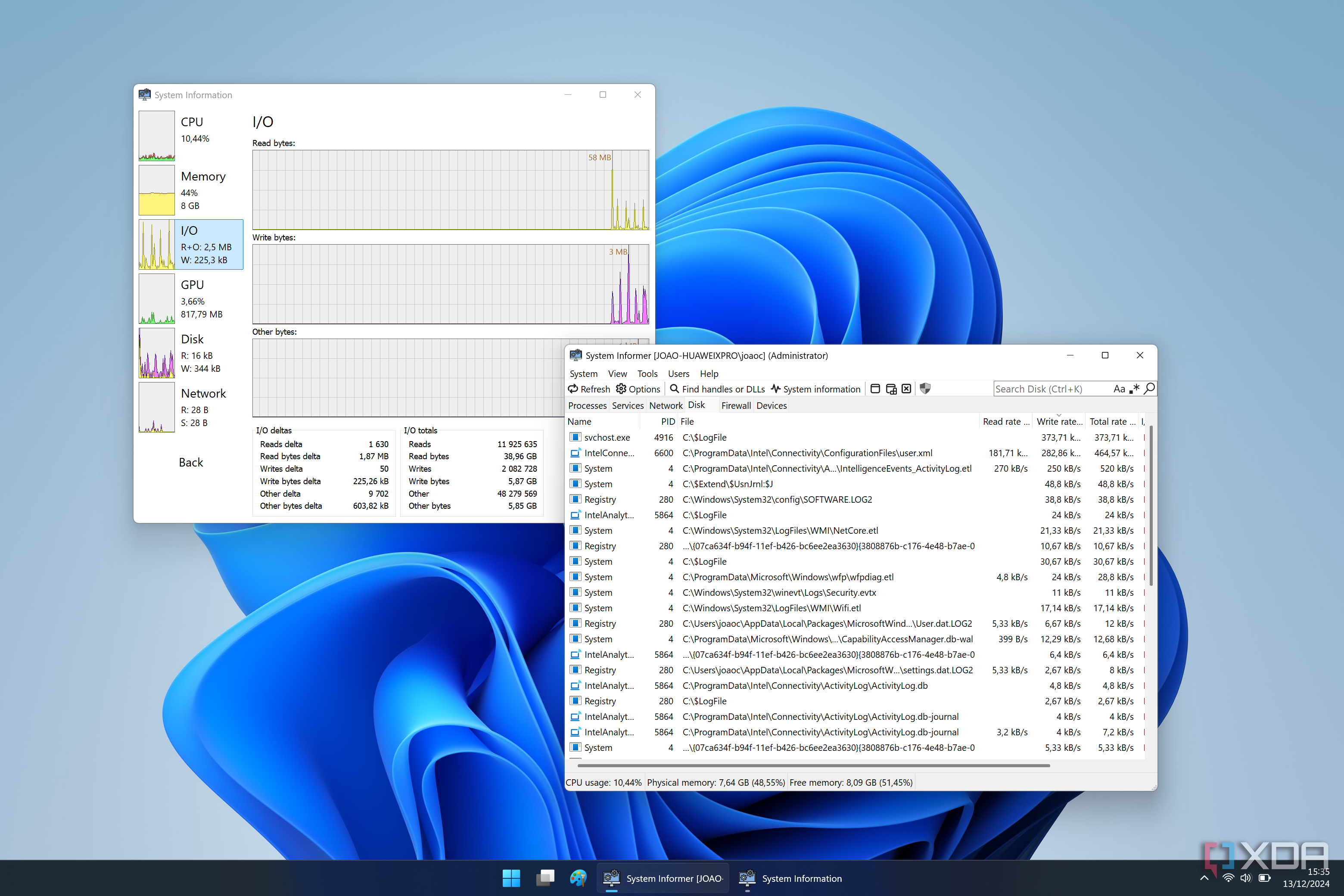Click the vertical scrollbar in disk list

(1150, 505)
